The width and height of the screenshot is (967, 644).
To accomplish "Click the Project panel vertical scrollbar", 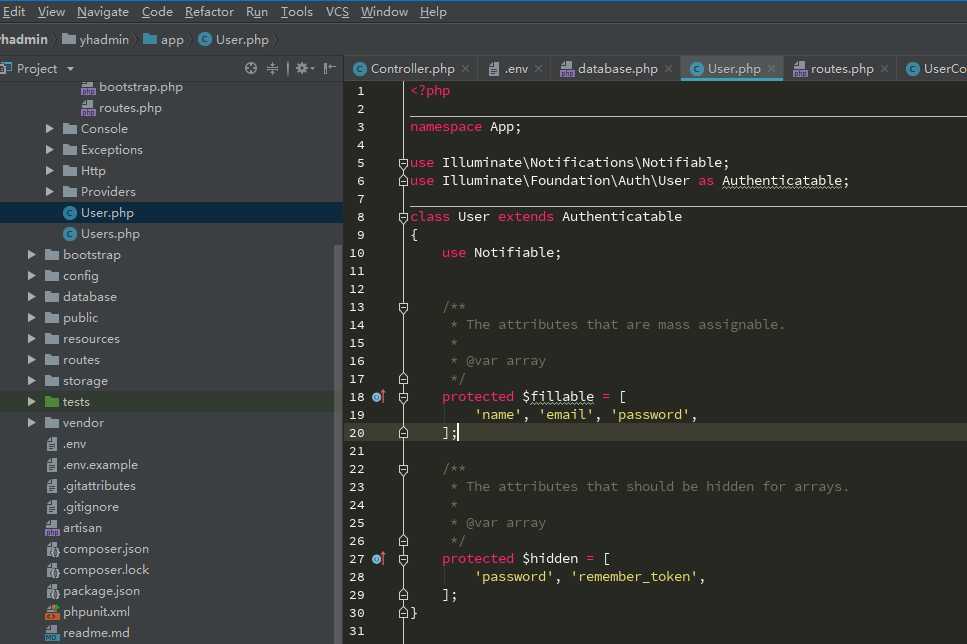I will [x=337, y=444].
